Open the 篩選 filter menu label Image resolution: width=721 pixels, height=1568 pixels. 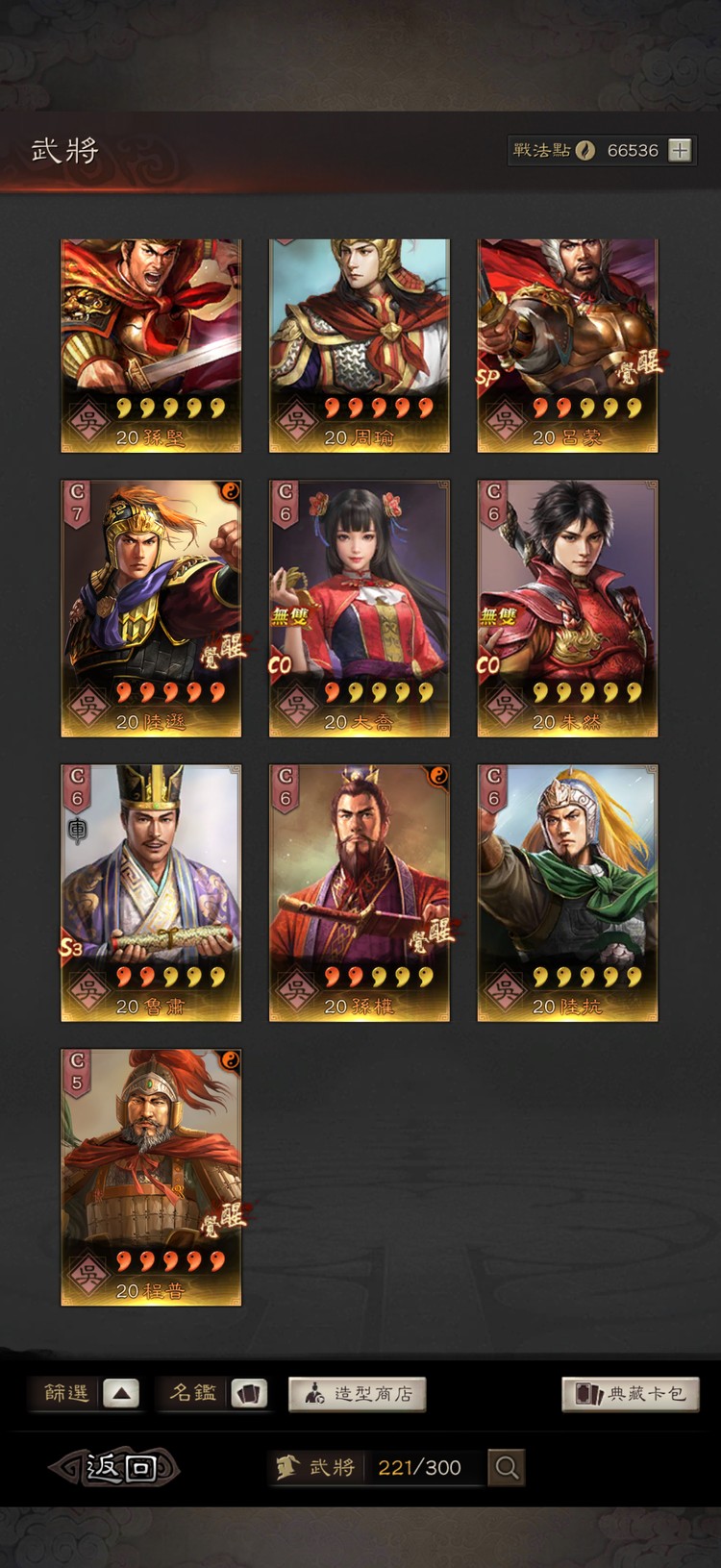pyautogui.click(x=66, y=1393)
